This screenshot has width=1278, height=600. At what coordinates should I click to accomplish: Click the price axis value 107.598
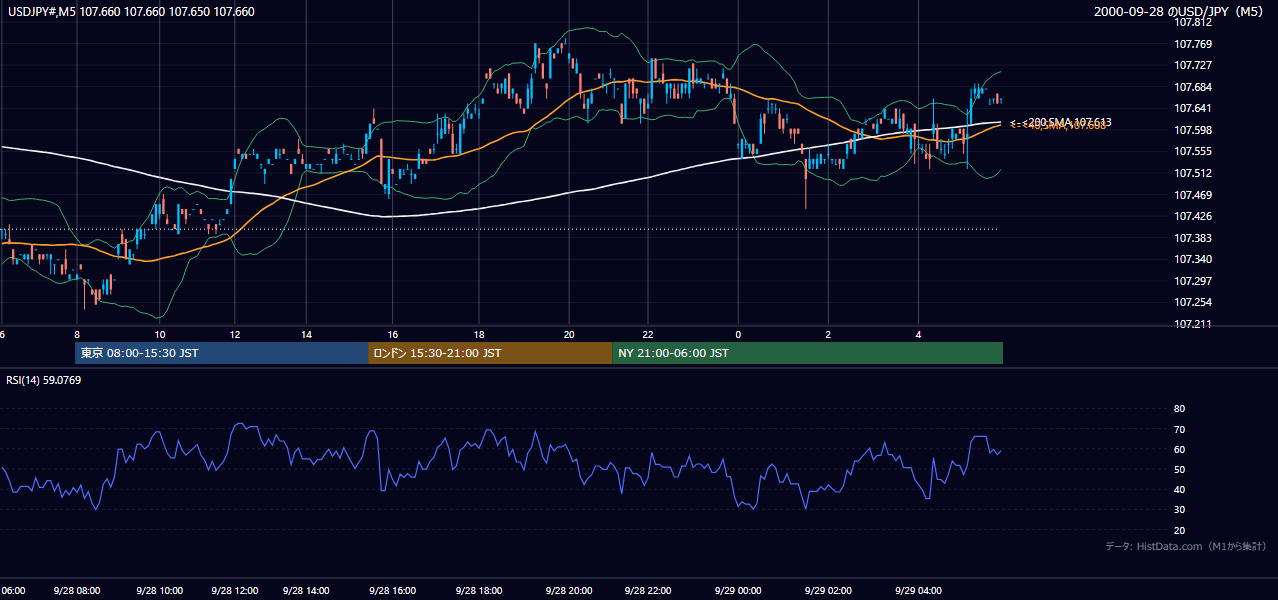tap(1193, 130)
